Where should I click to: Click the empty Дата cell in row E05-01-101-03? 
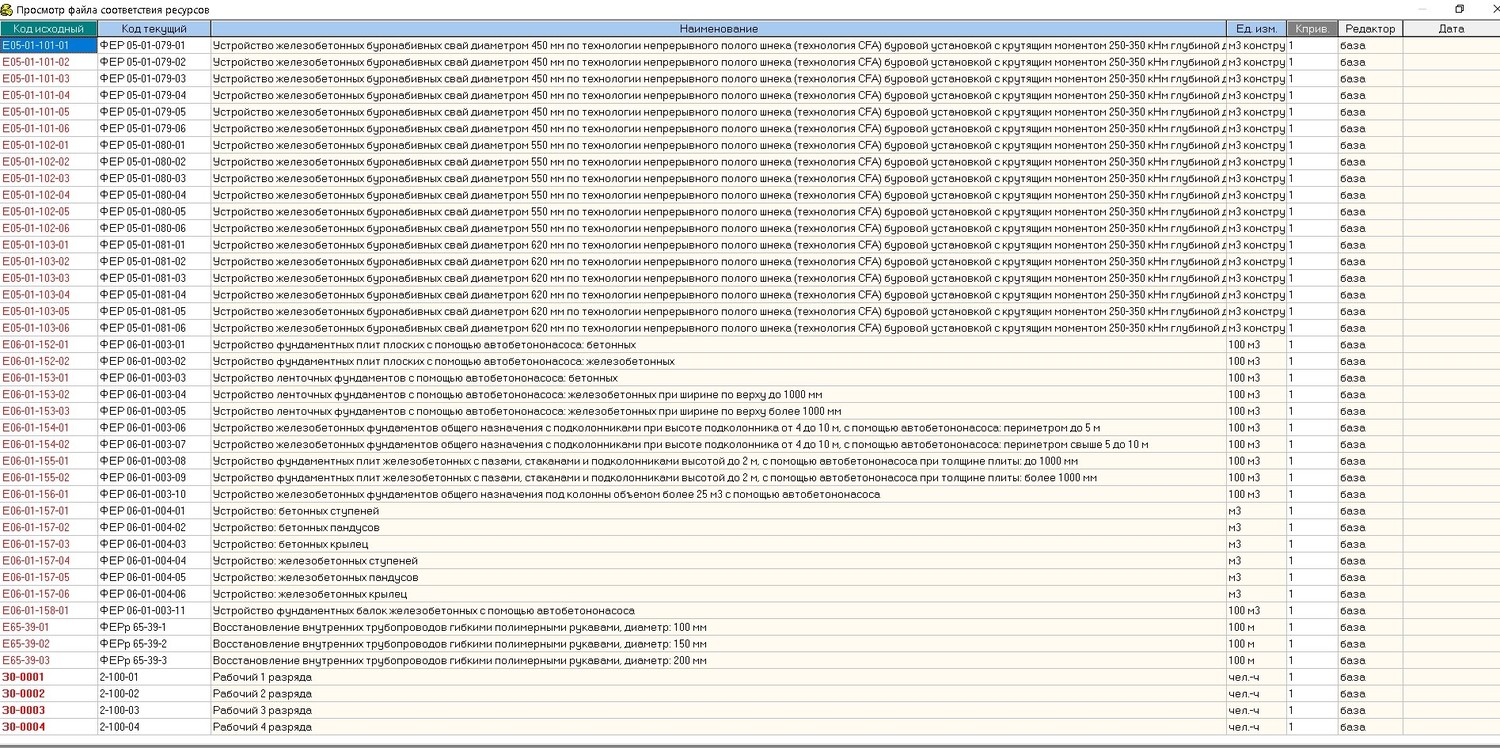coord(1451,79)
